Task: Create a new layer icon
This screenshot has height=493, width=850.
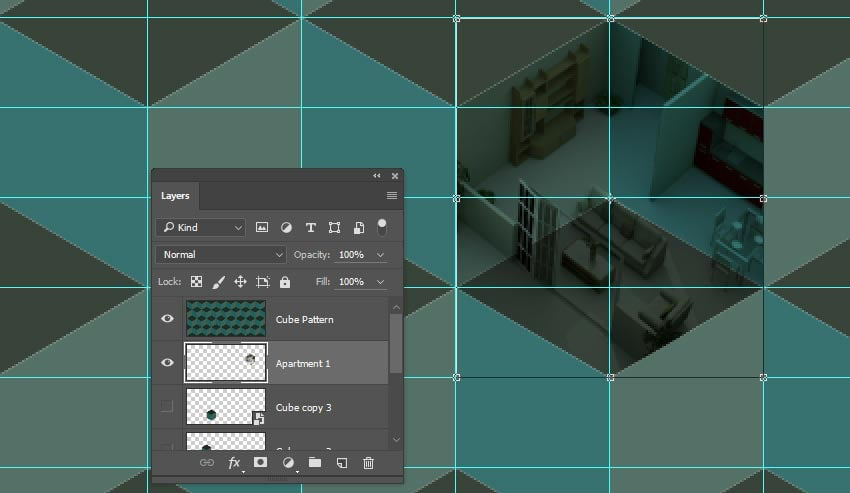Action: pyautogui.click(x=342, y=463)
